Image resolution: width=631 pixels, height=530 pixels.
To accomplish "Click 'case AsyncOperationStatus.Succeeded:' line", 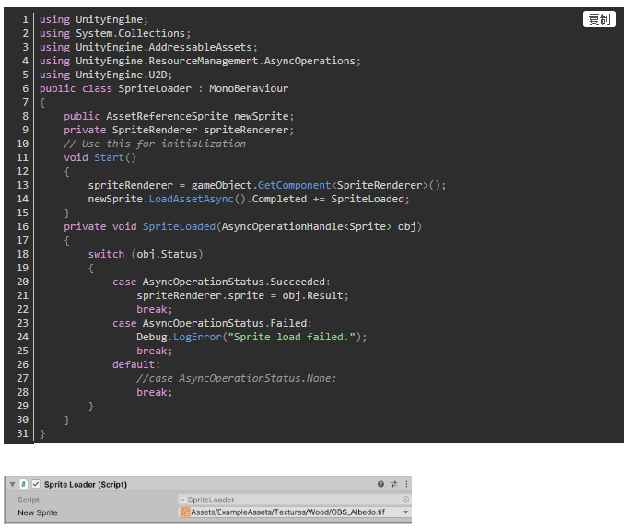I will tap(221, 282).
